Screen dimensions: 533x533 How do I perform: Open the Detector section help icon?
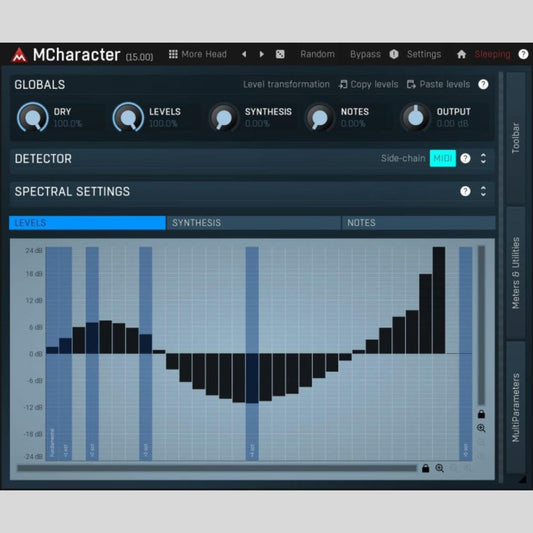click(x=465, y=158)
